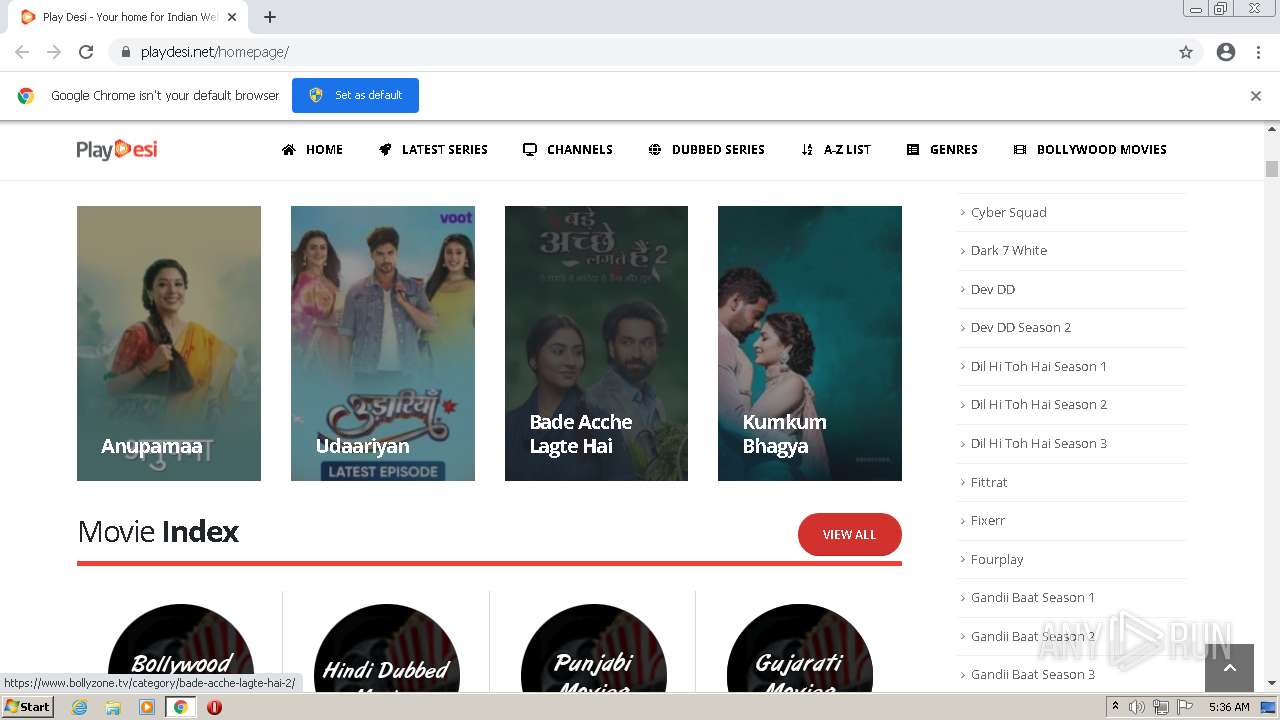Open Cyber Squad in the sidebar list

(x=1009, y=212)
